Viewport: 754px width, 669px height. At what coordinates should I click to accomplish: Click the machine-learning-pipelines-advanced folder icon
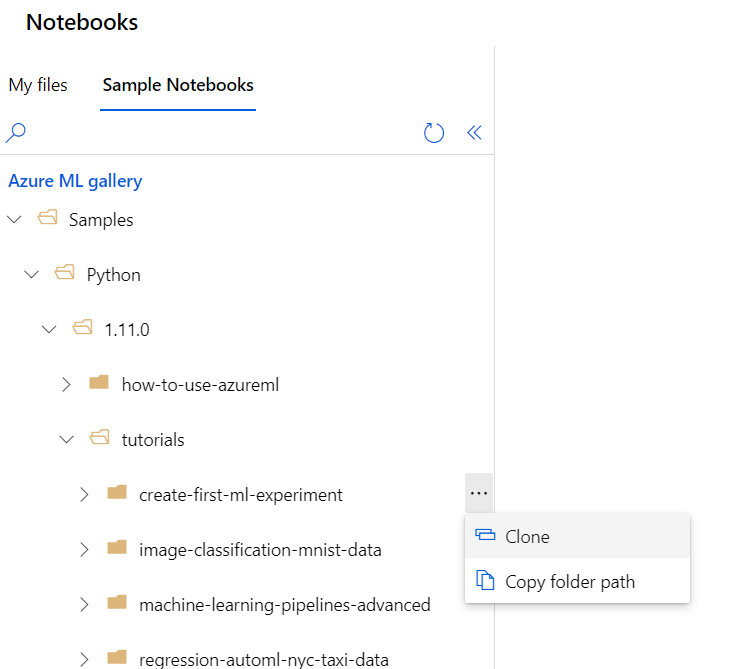tap(117, 602)
